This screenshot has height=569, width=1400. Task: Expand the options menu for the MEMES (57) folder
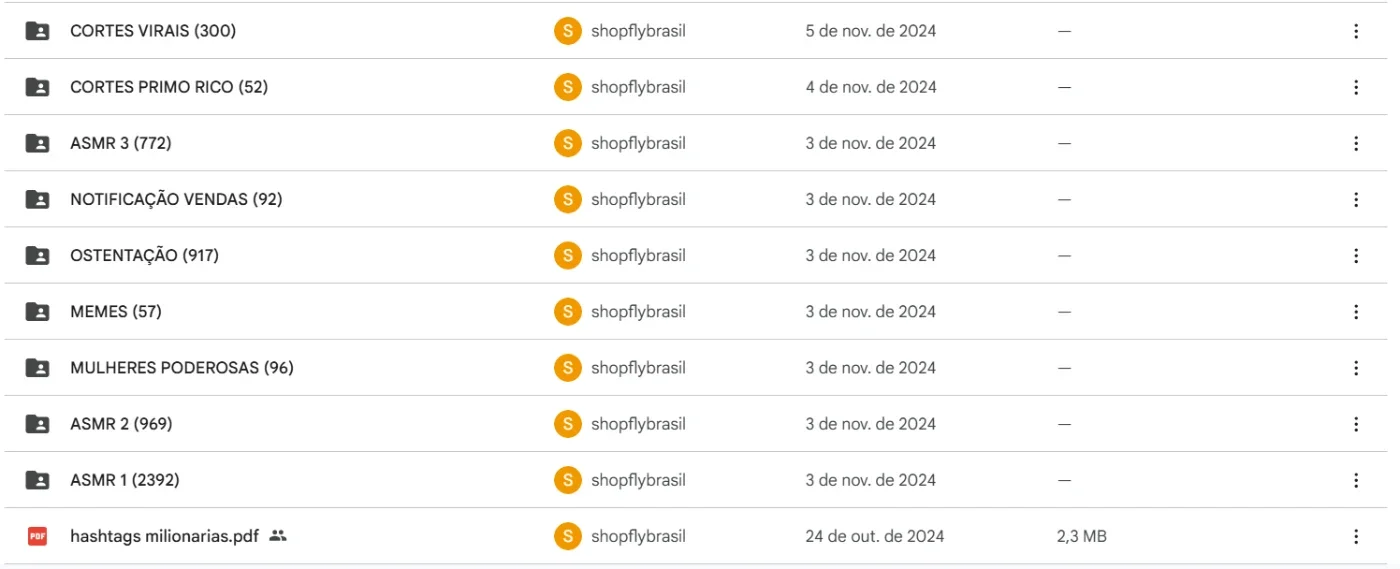[x=1356, y=311]
